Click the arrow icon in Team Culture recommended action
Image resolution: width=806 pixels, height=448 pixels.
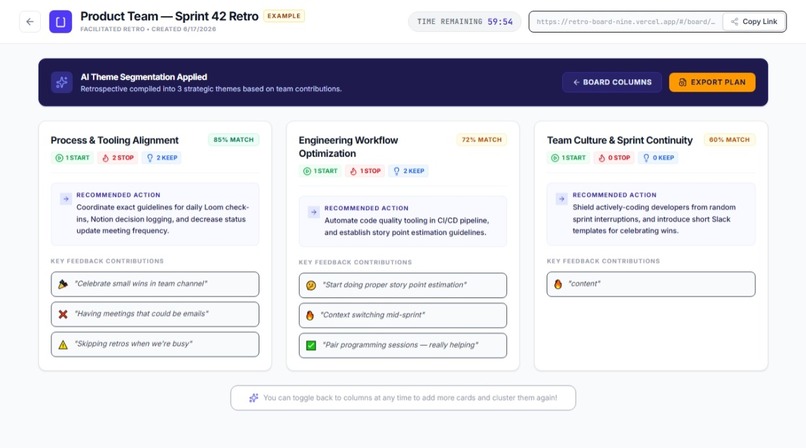point(561,199)
